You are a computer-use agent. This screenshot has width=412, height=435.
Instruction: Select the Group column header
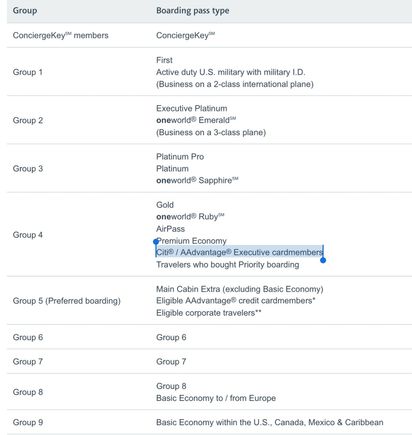[25, 11]
